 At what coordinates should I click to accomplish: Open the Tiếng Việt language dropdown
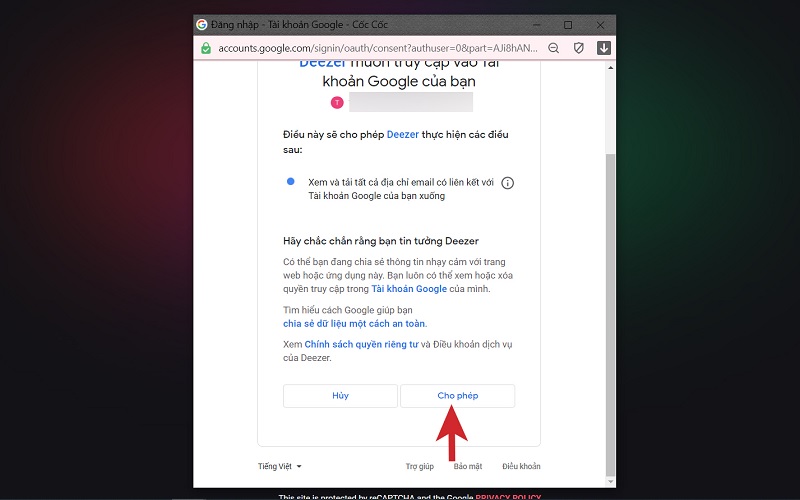(280, 466)
